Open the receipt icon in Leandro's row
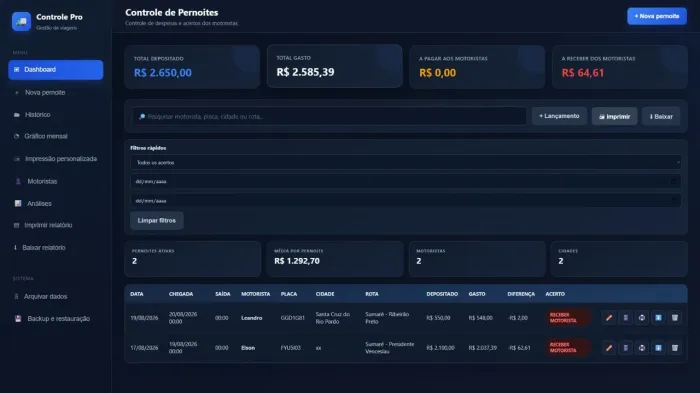700x393 pixels. pyautogui.click(x=625, y=318)
